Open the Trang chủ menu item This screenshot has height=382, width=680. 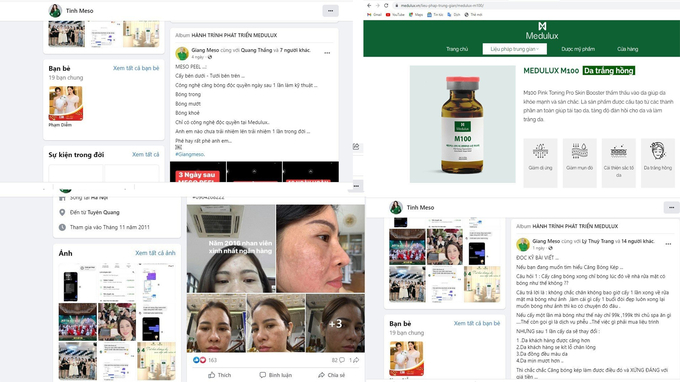pos(457,49)
